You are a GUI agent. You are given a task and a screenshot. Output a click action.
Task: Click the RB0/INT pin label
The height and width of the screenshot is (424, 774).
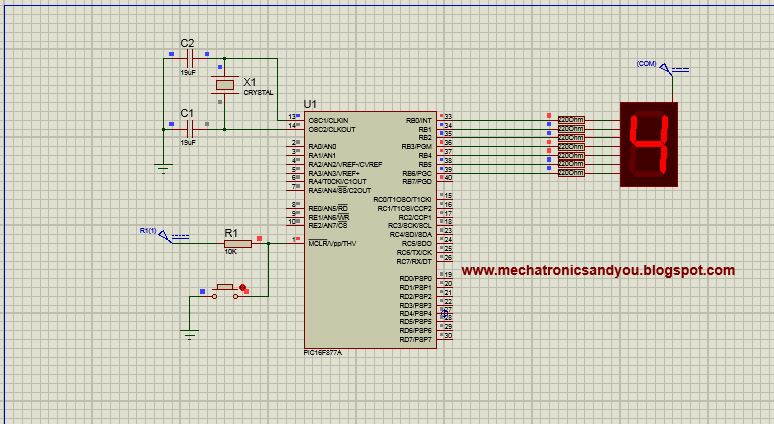(x=419, y=120)
